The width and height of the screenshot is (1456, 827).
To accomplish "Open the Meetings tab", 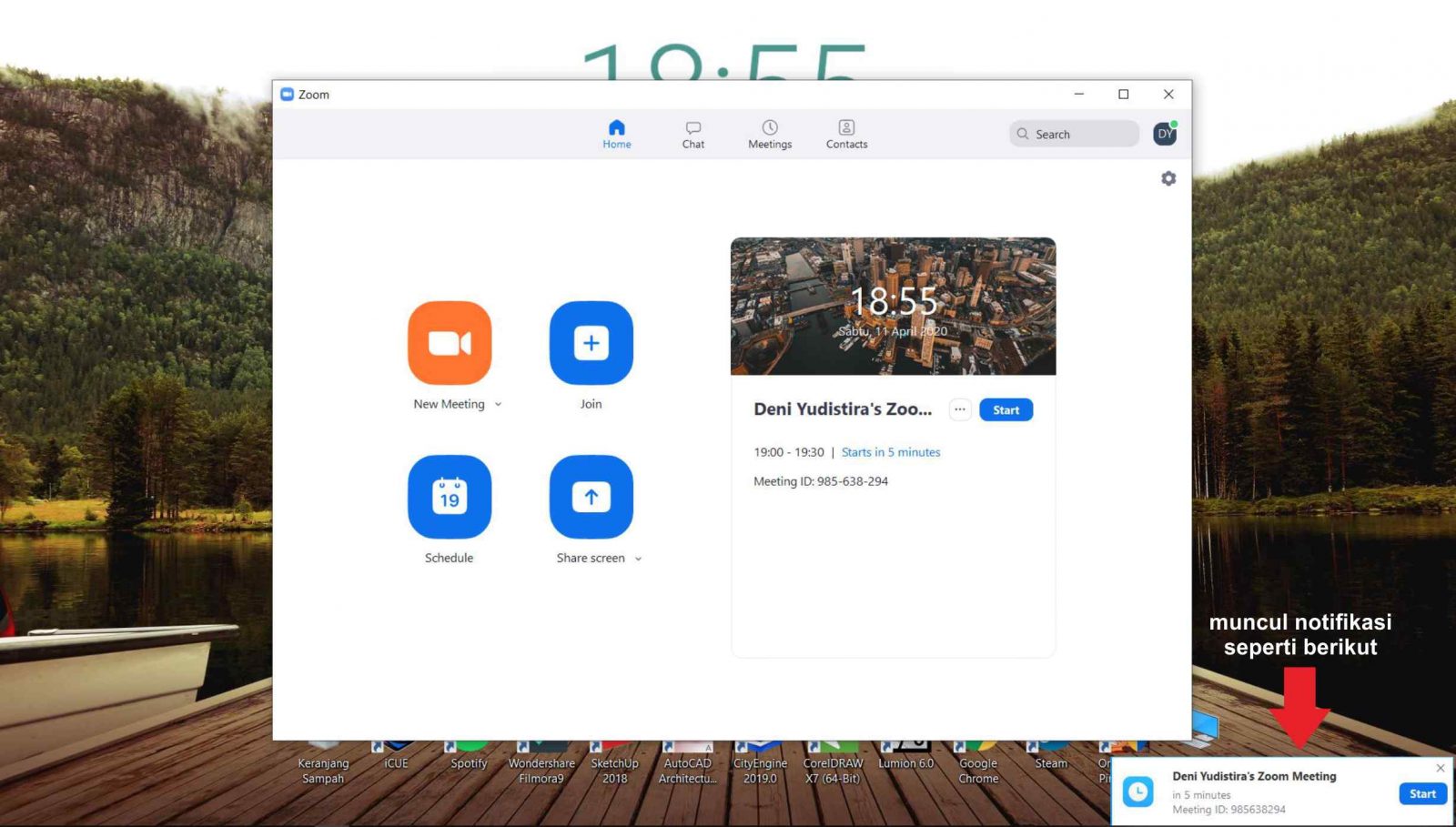I will (x=770, y=134).
